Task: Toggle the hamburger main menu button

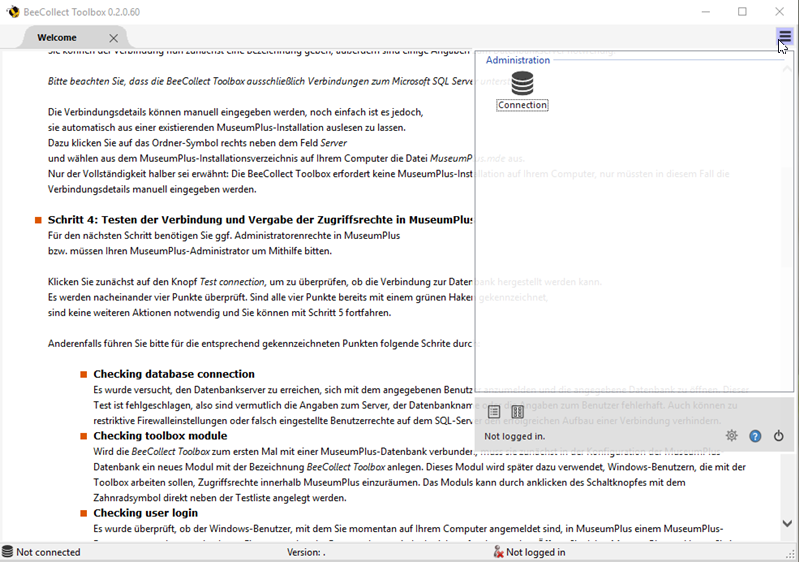Action: (x=784, y=37)
